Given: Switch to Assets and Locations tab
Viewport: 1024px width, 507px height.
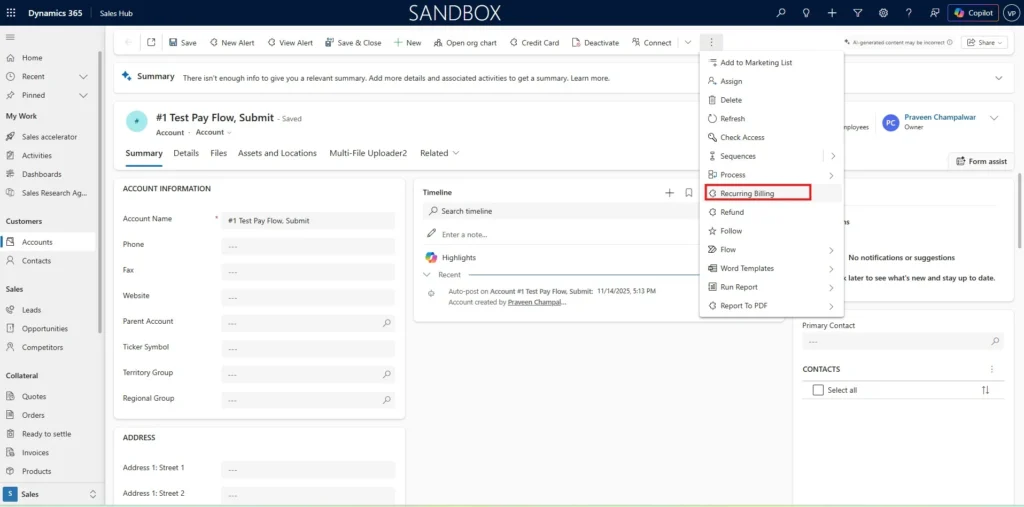Looking at the screenshot, I should click(278, 153).
